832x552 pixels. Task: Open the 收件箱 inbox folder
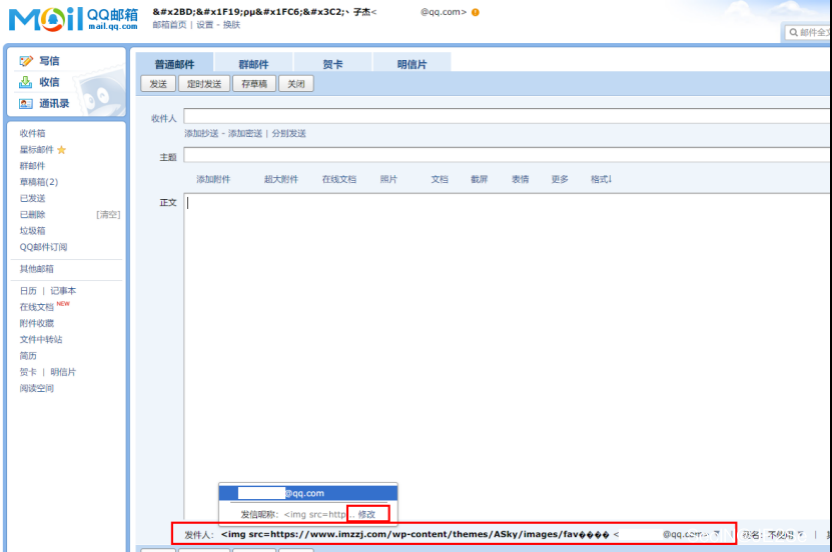click(32, 133)
